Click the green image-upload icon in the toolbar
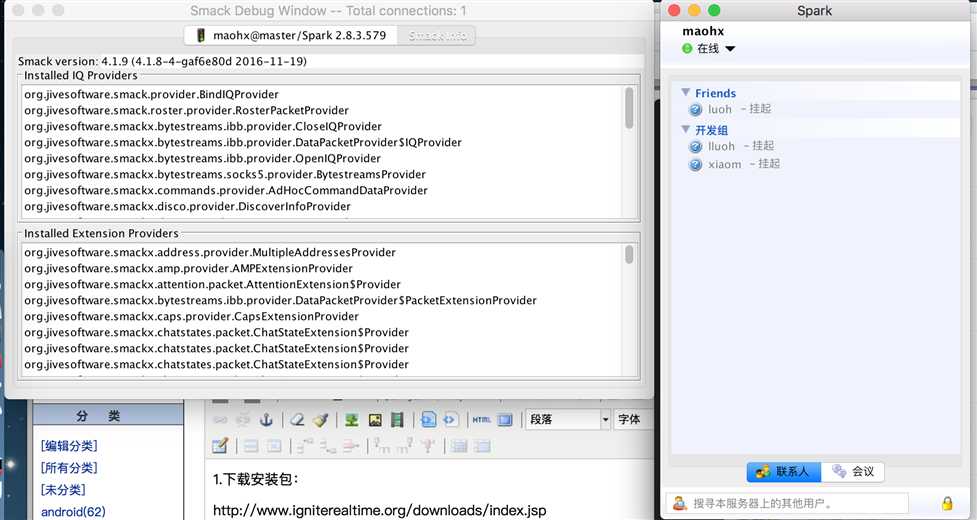This screenshot has height=520, width=977. click(x=351, y=420)
